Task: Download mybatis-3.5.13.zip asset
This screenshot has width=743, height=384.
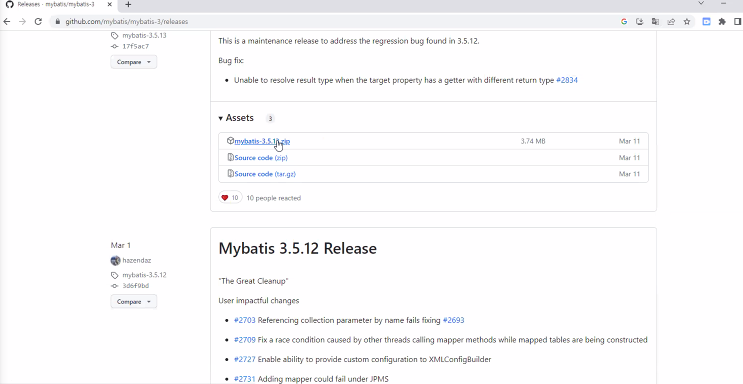Action: click(262, 141)
